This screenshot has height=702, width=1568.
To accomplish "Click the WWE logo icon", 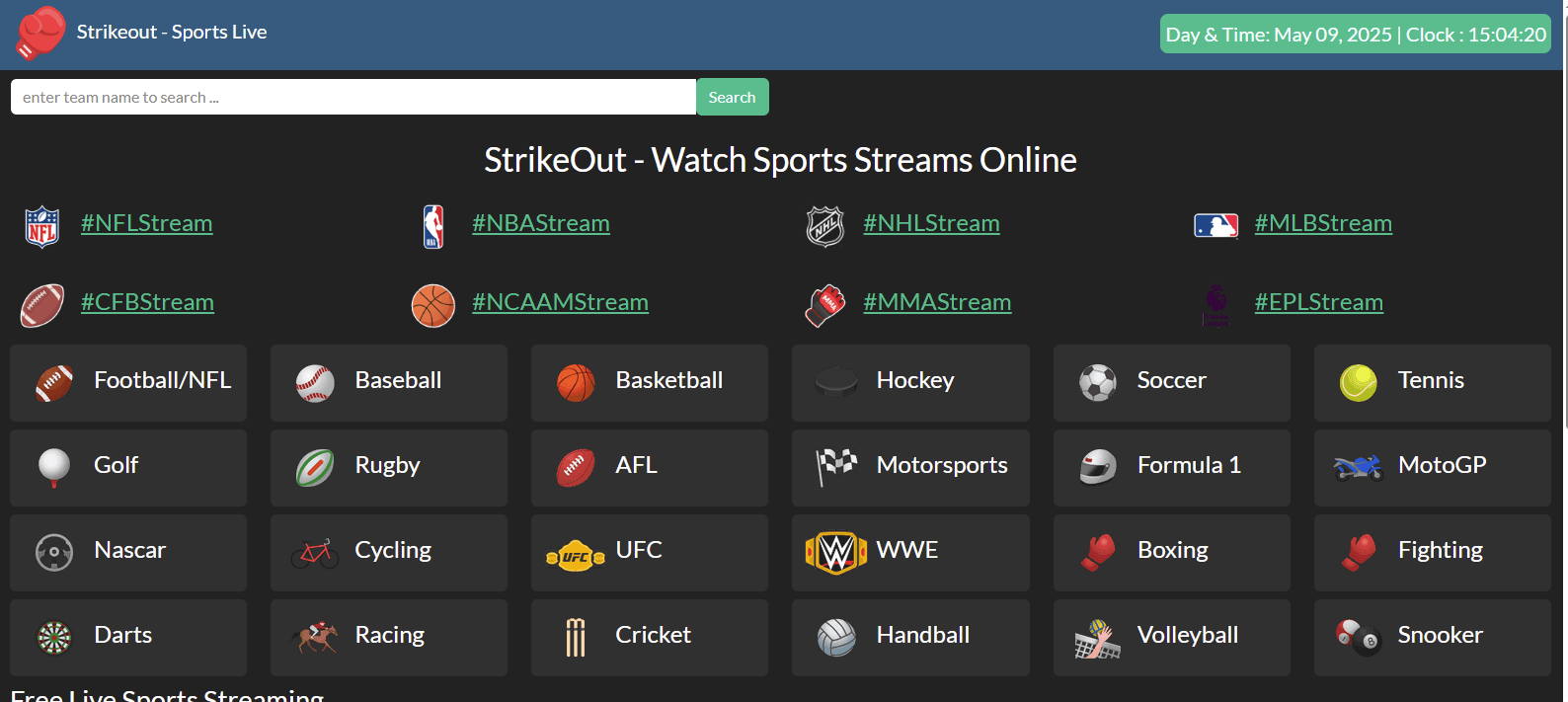I will 836,553.
